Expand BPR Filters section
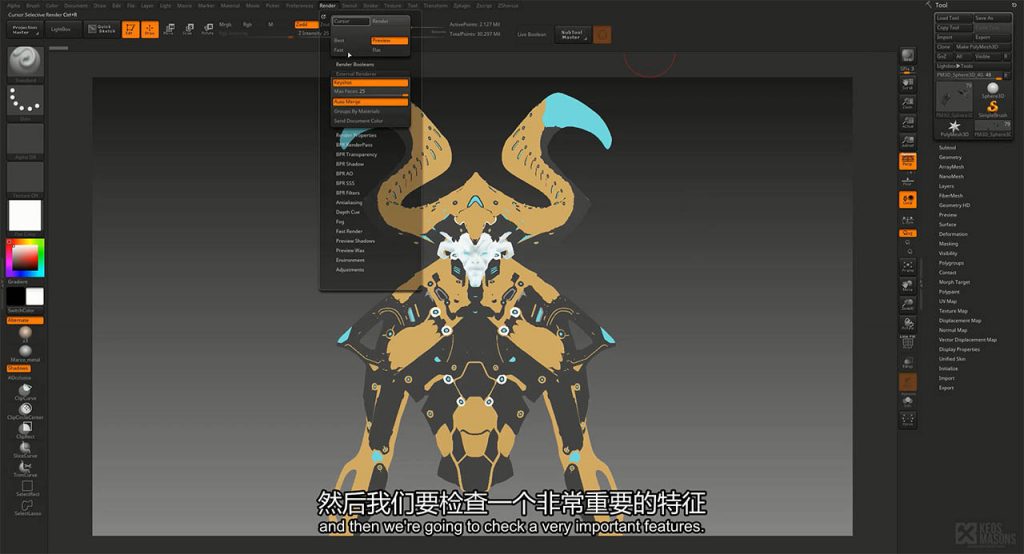Viewport: 1024px width, 554px height. click(348, 193)
